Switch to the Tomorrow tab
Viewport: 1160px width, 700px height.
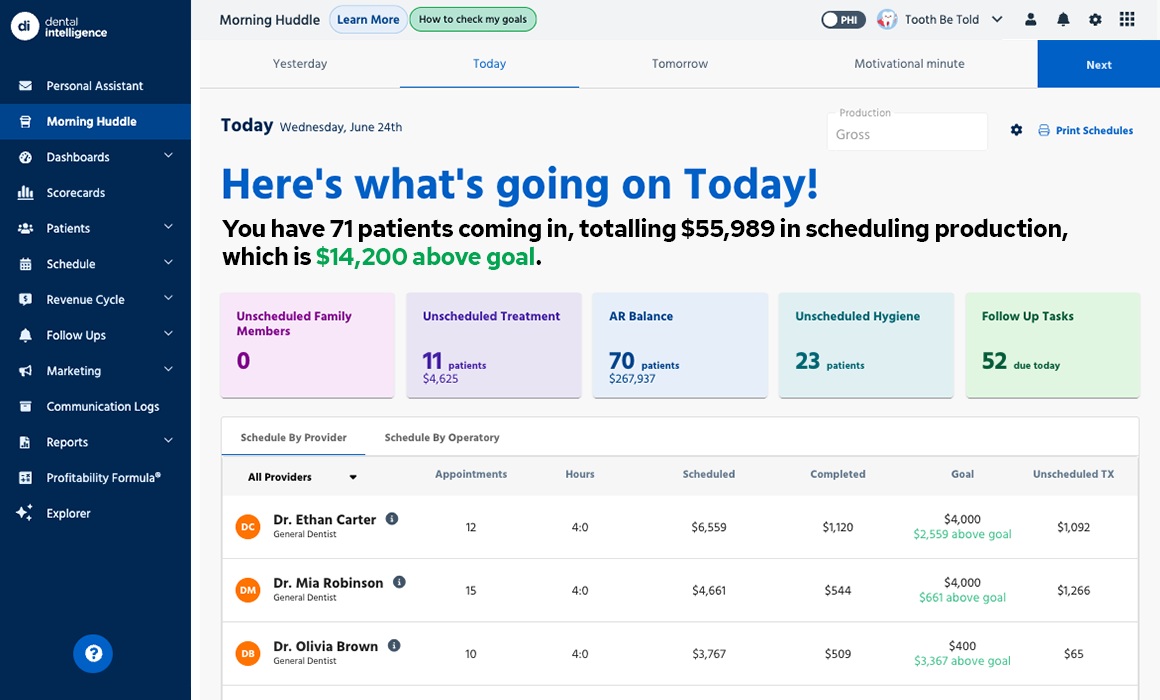[680, 64]
